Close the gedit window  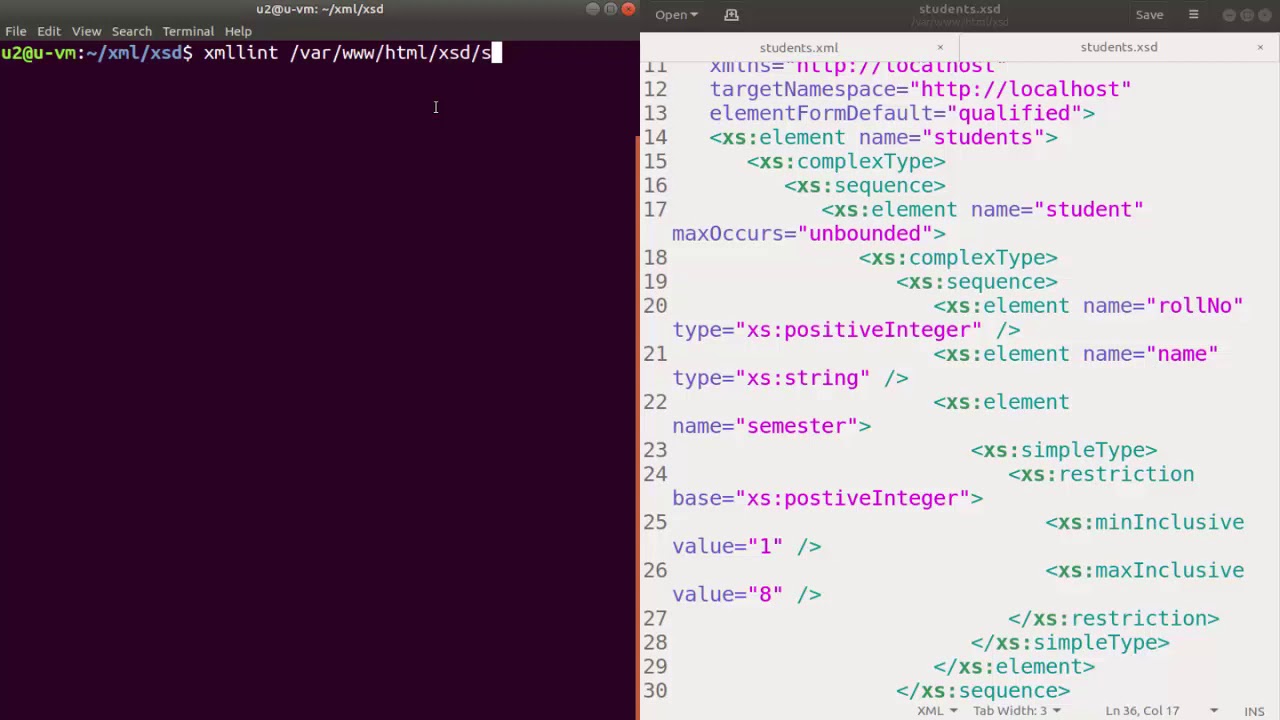click(1266, 15)
